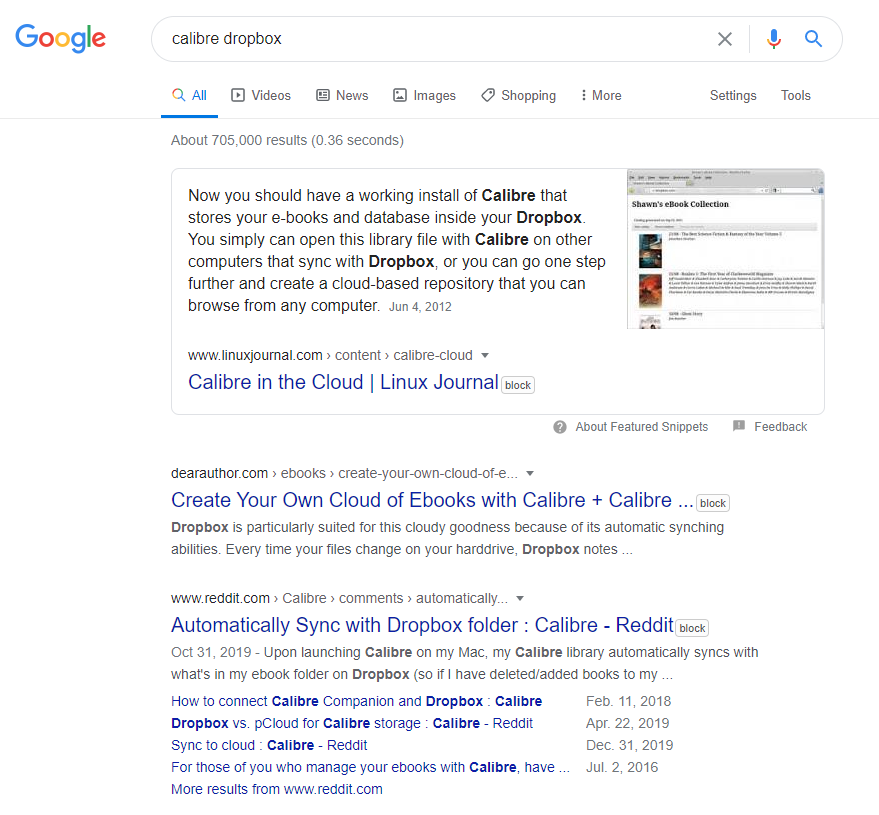The width and height of the screenshot is (879, 815).
Task: Expand the More search options menu
Action: 600,96
